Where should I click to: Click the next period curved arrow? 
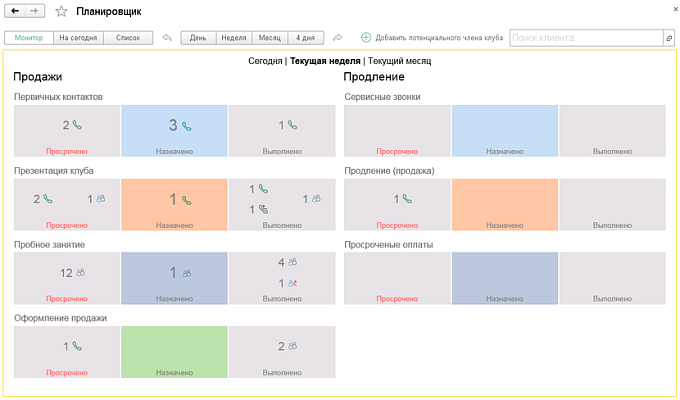coord(338,38)
